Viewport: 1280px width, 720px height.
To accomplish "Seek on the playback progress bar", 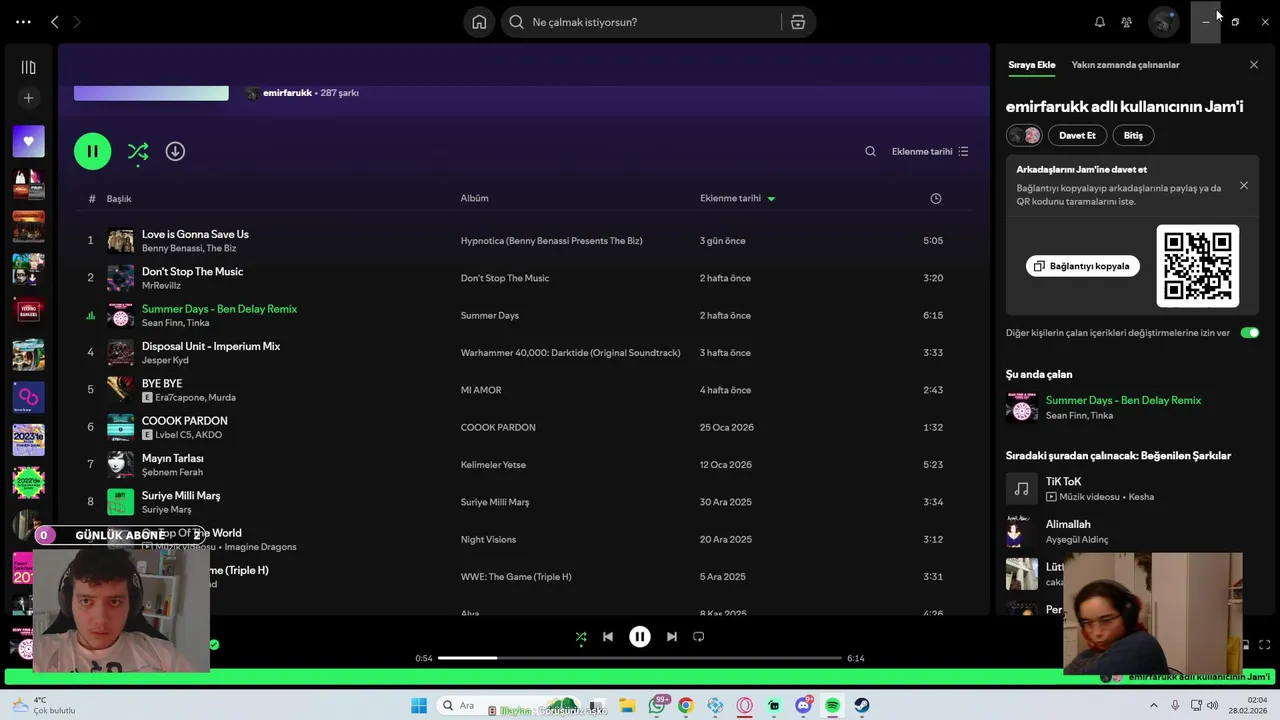I will (640, 658).
